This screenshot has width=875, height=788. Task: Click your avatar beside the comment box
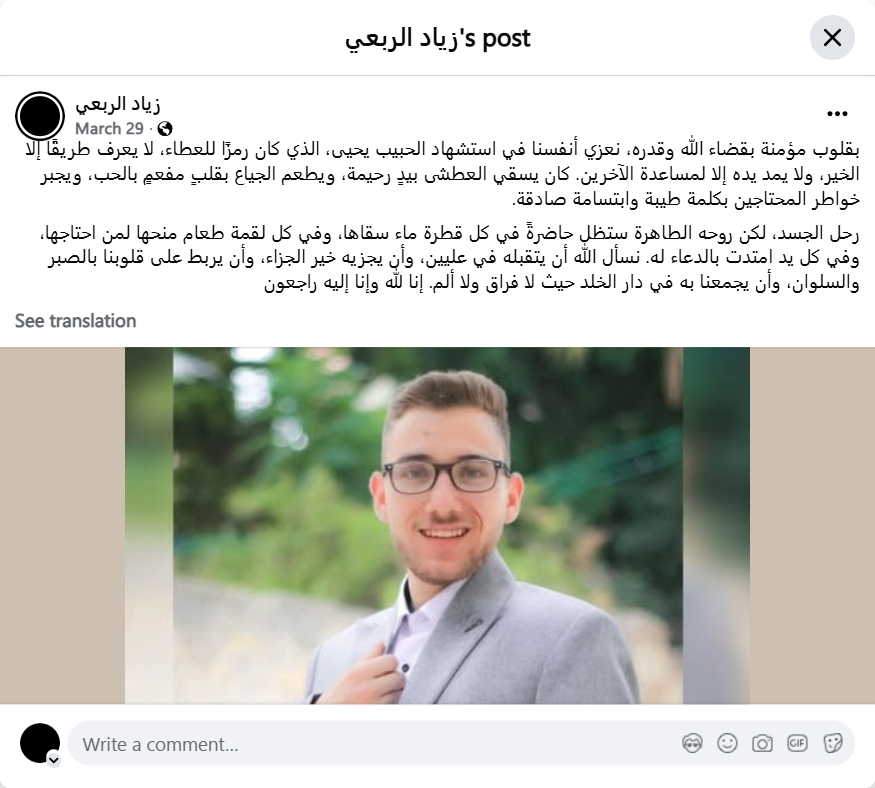tap(40, 743)
